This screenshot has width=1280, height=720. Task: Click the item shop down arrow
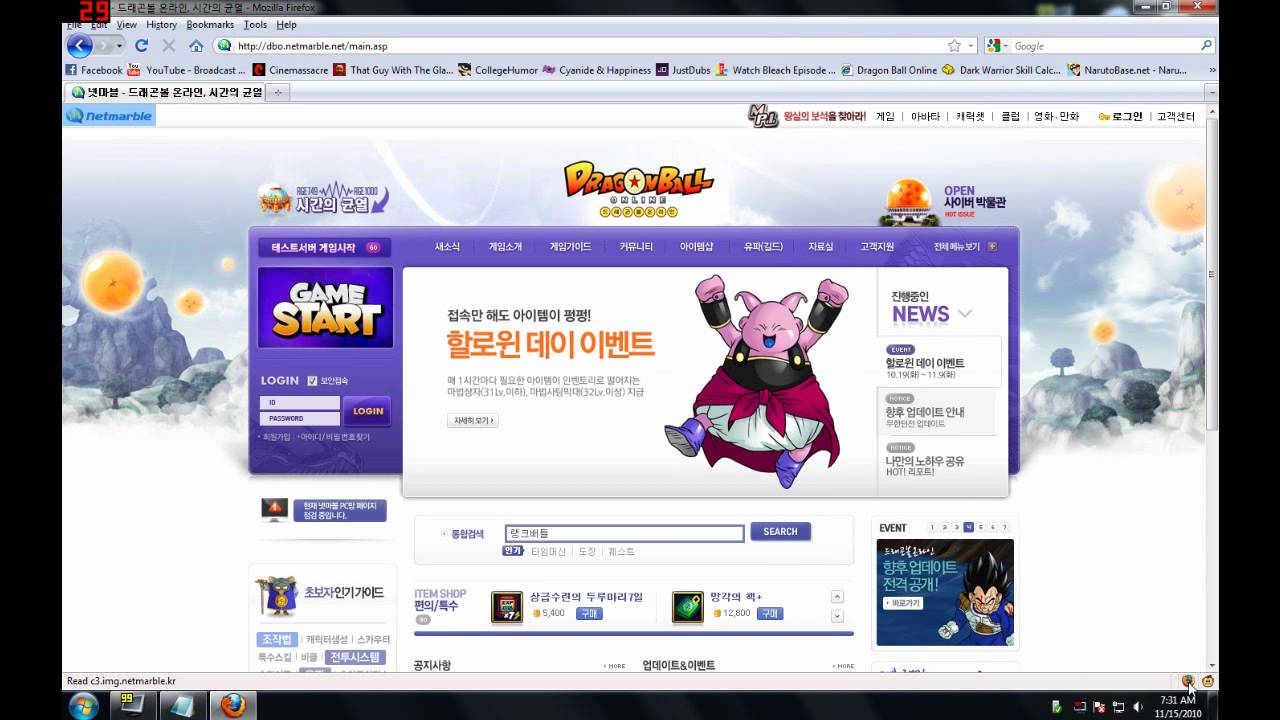pos(837,616)
